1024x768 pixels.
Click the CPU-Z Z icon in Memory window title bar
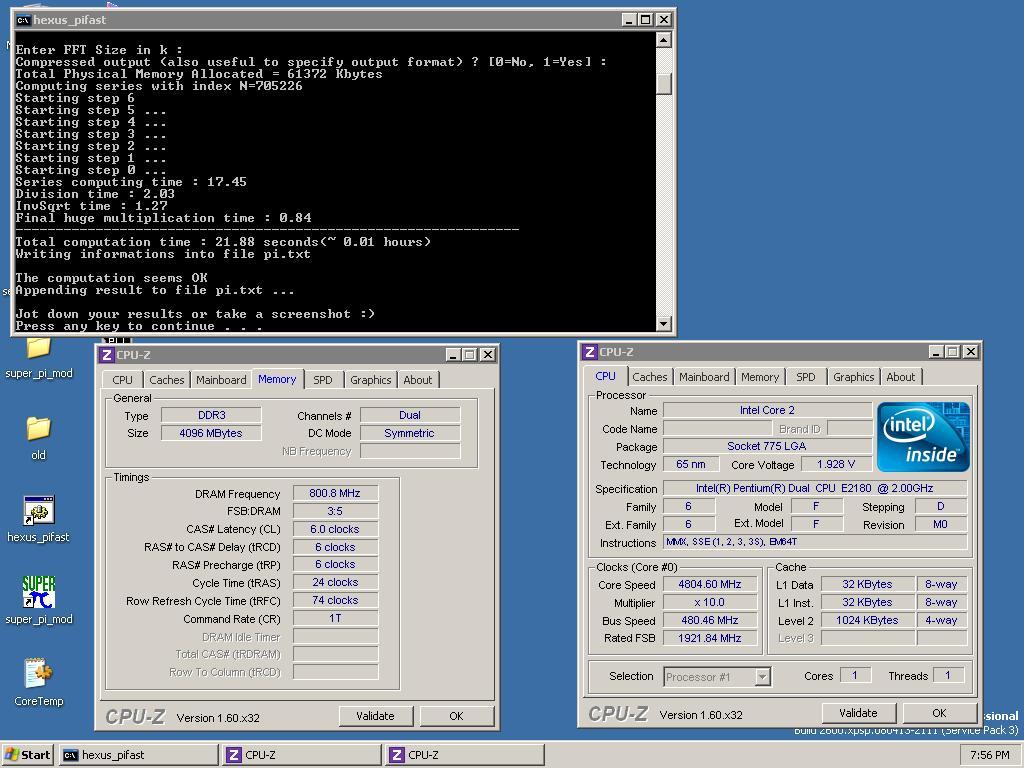pos(106,355)
